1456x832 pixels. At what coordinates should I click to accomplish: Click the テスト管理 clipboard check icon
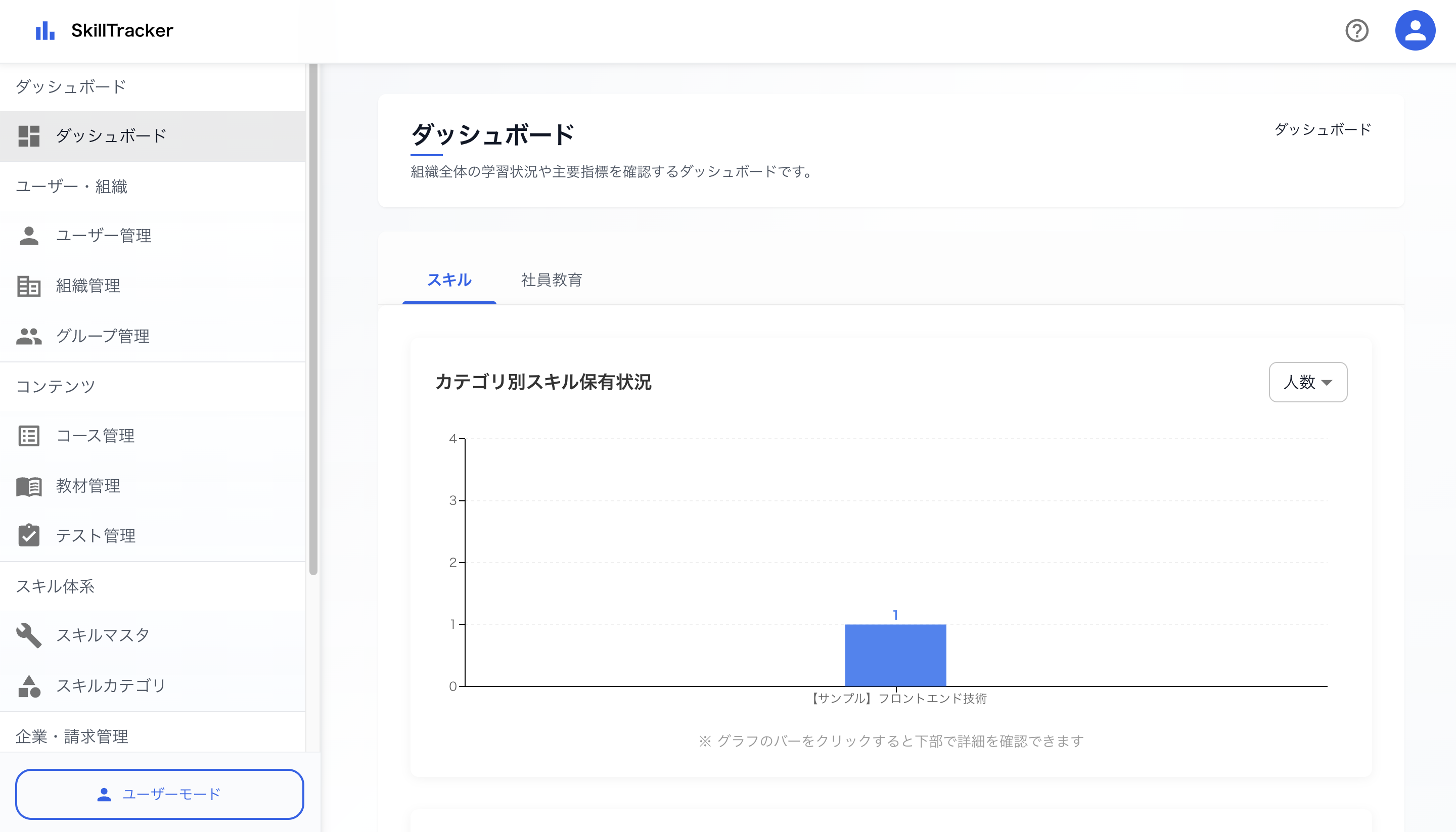(x=29, y=536)
